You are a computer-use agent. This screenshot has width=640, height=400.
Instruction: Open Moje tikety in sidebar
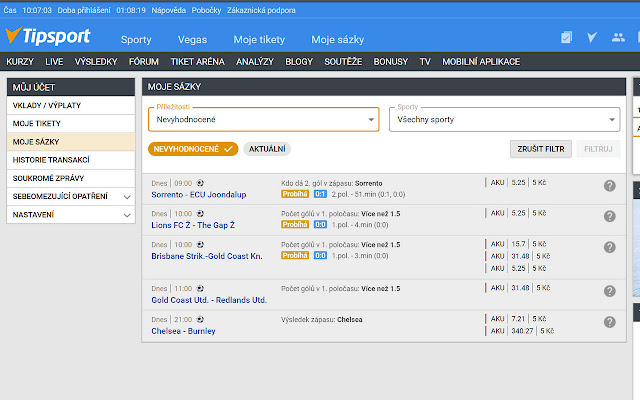click(x=71, y=124)
